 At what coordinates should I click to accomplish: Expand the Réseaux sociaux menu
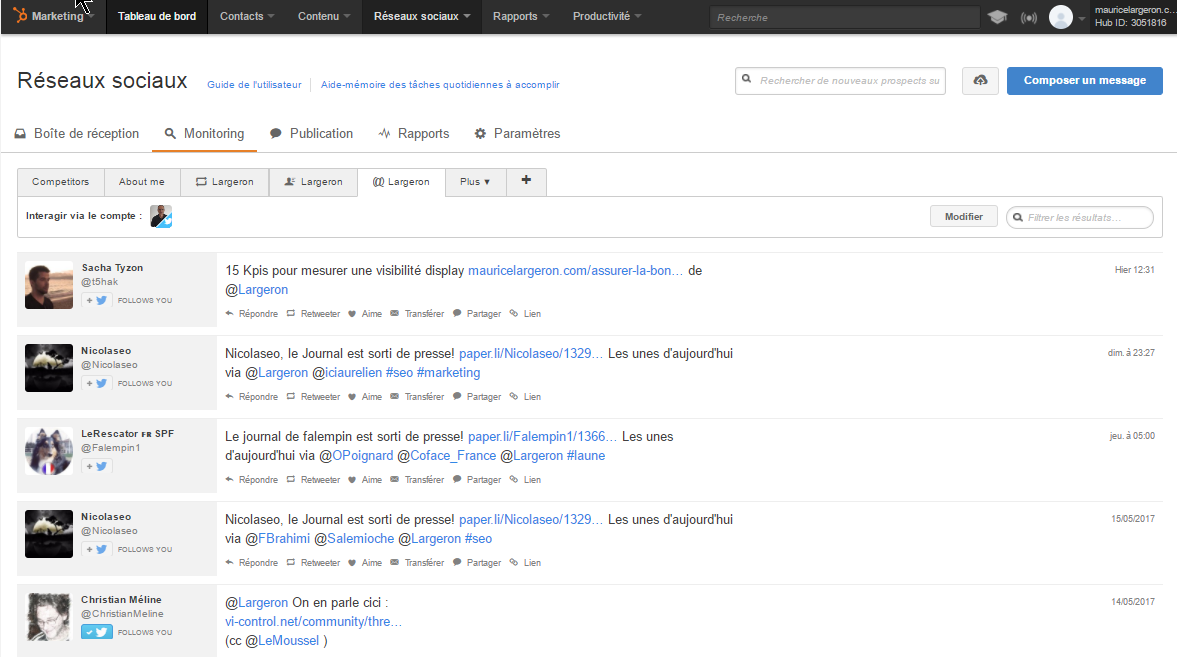tap(422, 17)
